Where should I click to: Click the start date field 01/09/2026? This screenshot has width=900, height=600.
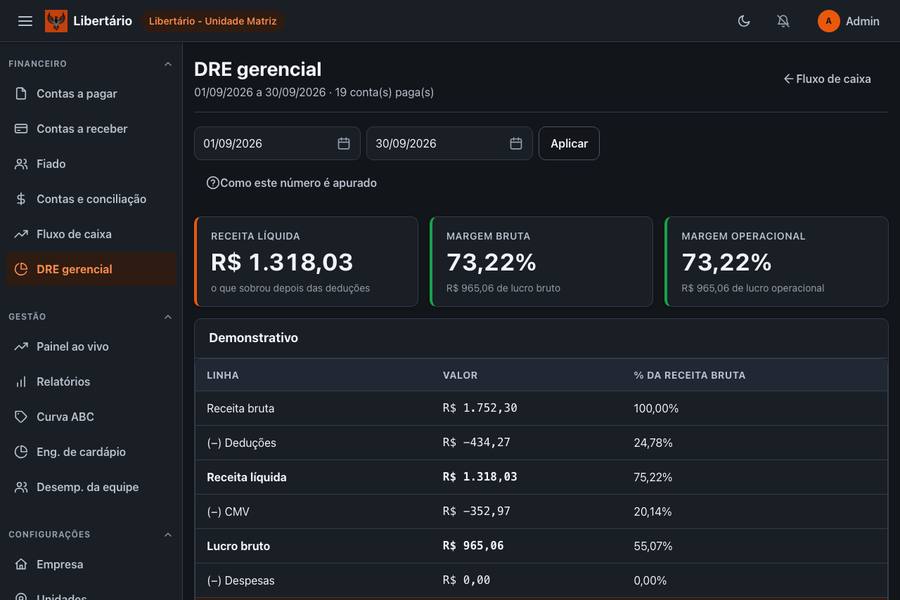[277, 144]
